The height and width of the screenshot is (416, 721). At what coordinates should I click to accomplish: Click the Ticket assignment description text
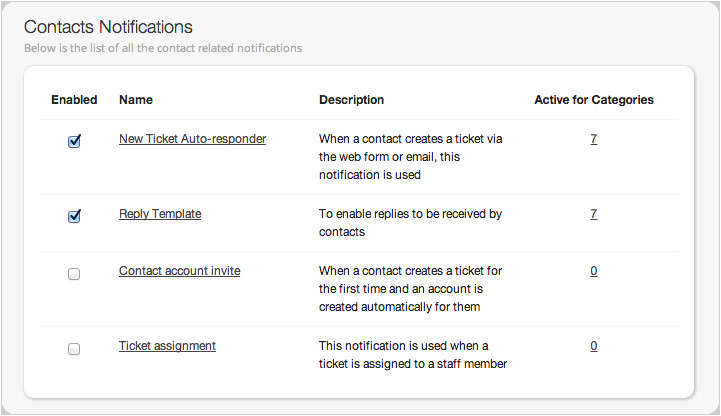pos(412,355)
